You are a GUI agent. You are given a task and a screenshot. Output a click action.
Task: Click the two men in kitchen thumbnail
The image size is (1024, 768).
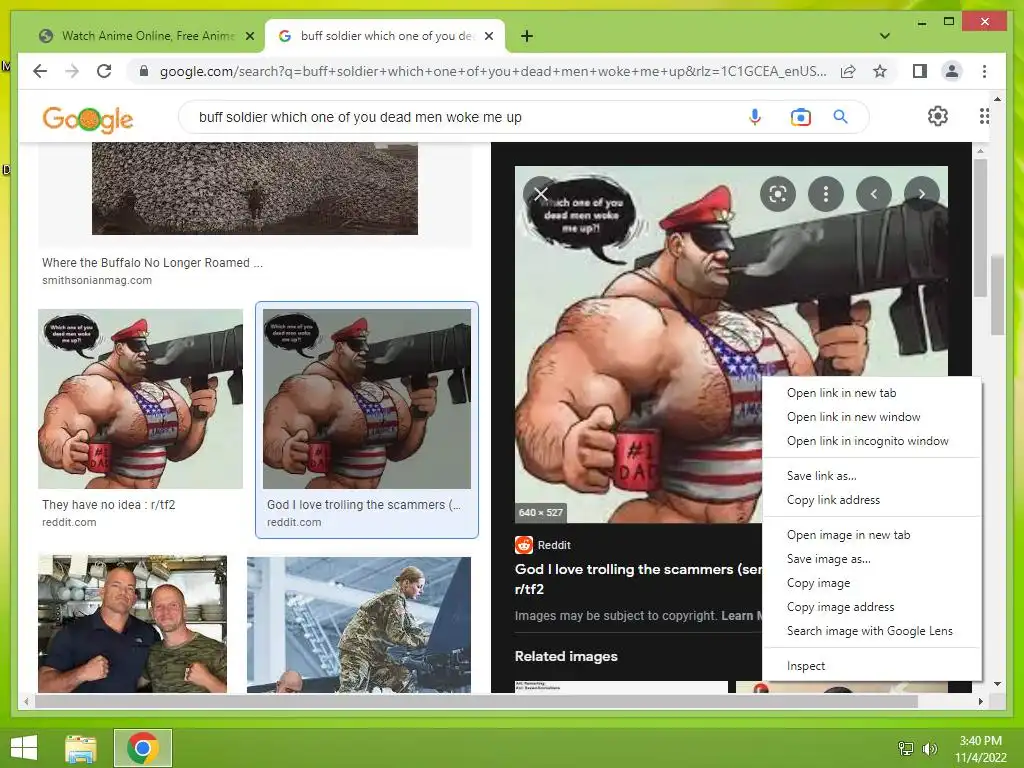(133, 624)
